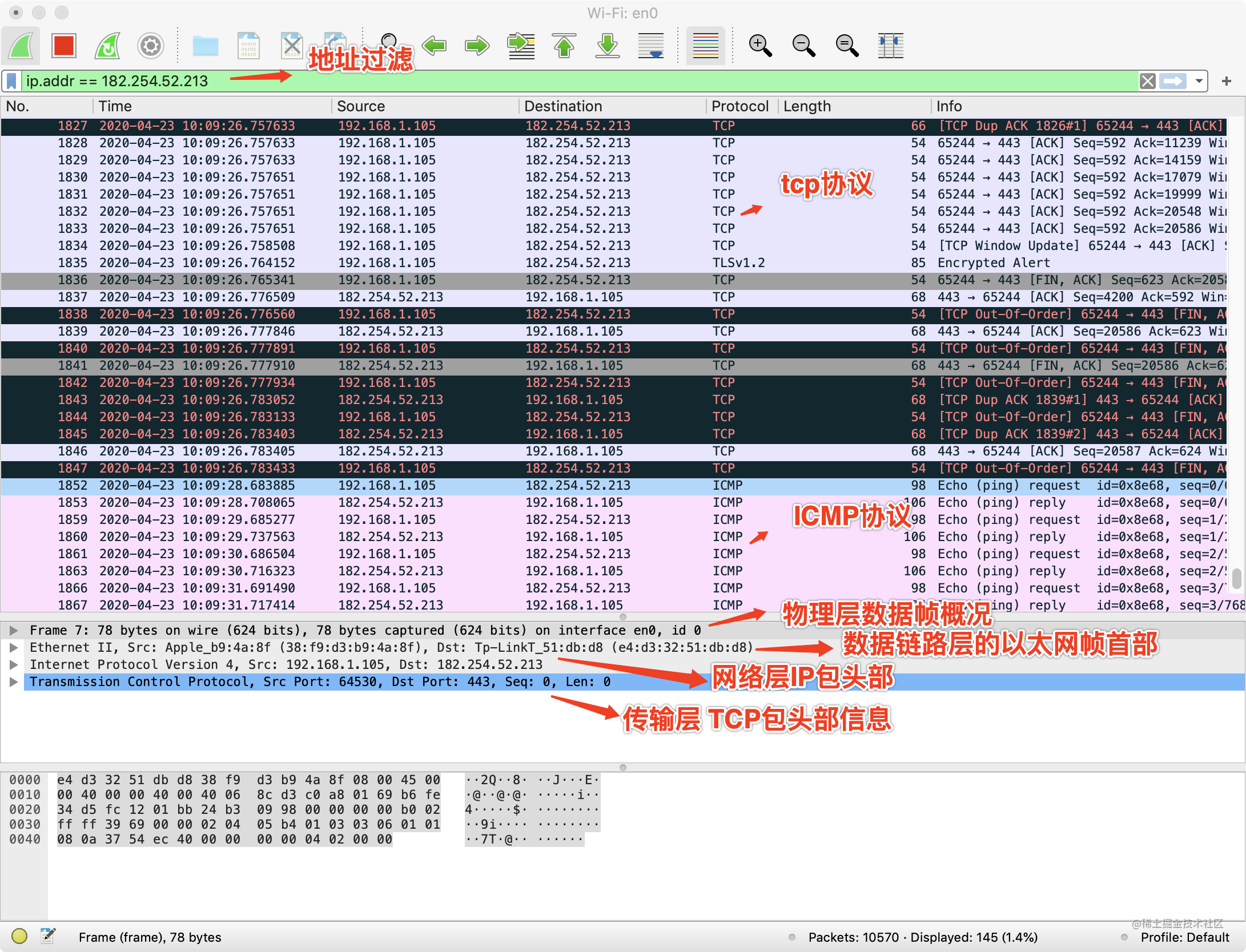Start a new packet capture

tap(20, 46)
